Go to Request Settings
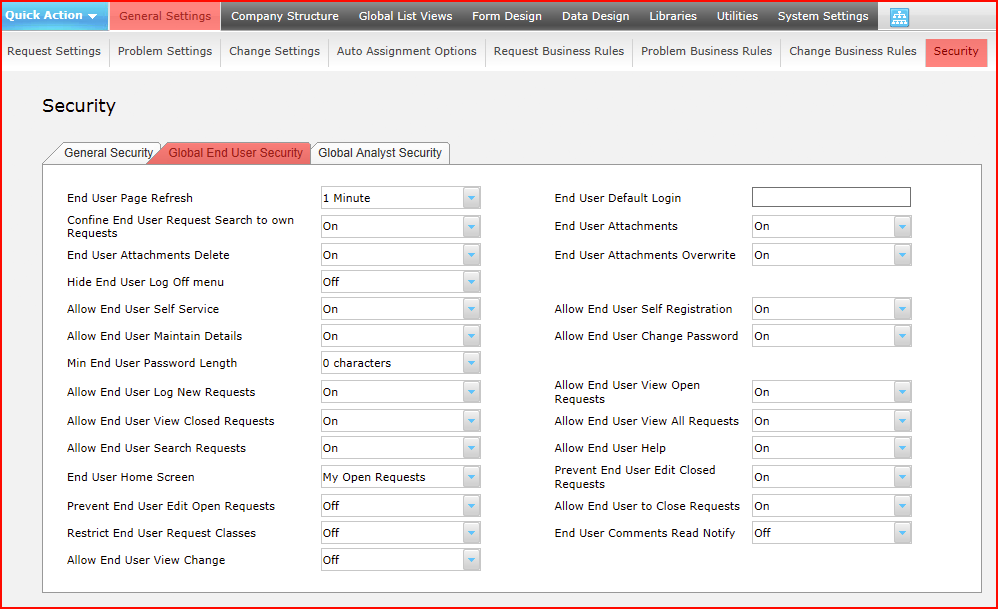The height and width of the screenshot is (609, 998). pyautogui.click(x=54, y=52)
